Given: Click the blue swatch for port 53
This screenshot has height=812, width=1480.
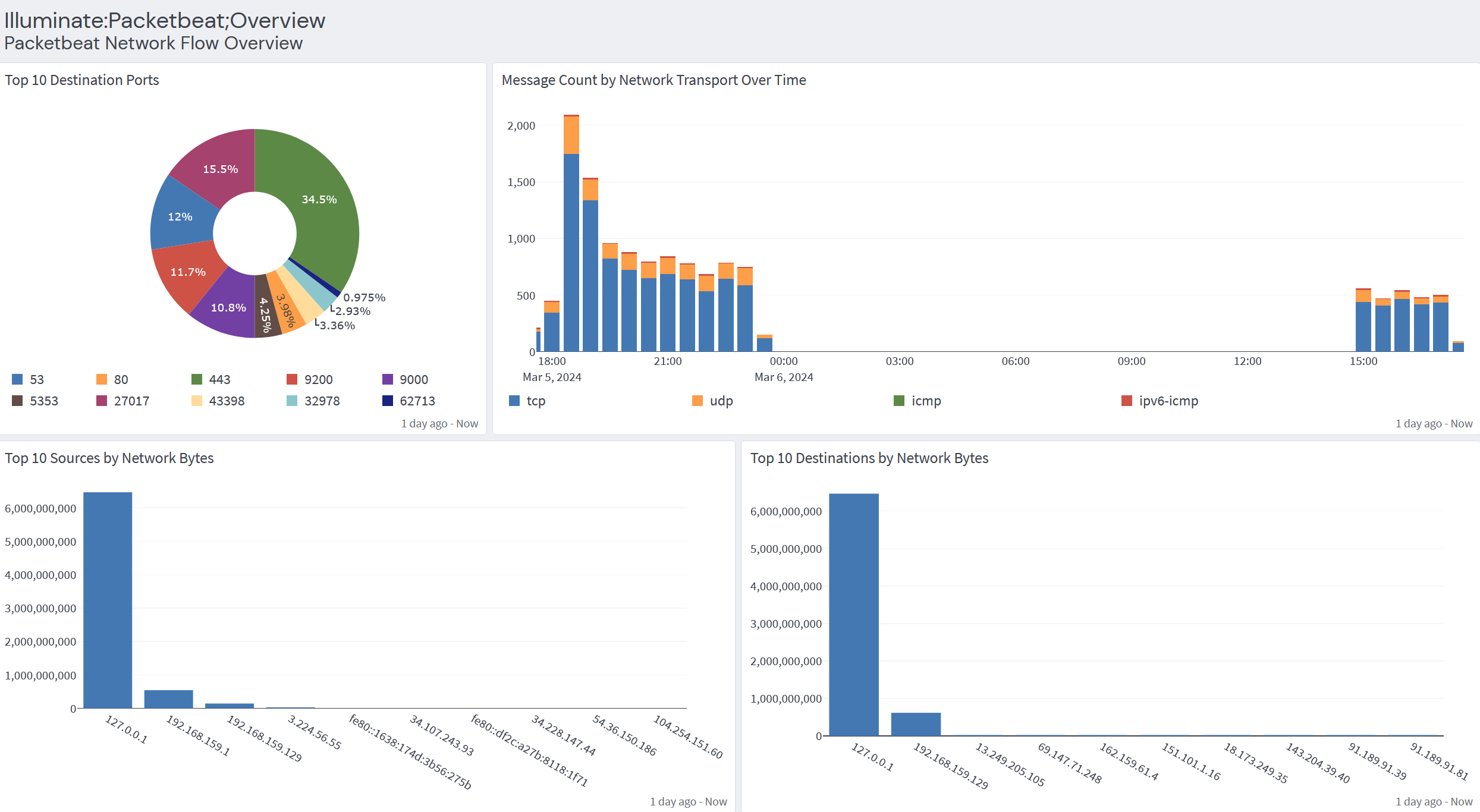Looking at the screenshot, I should (17, 379).
